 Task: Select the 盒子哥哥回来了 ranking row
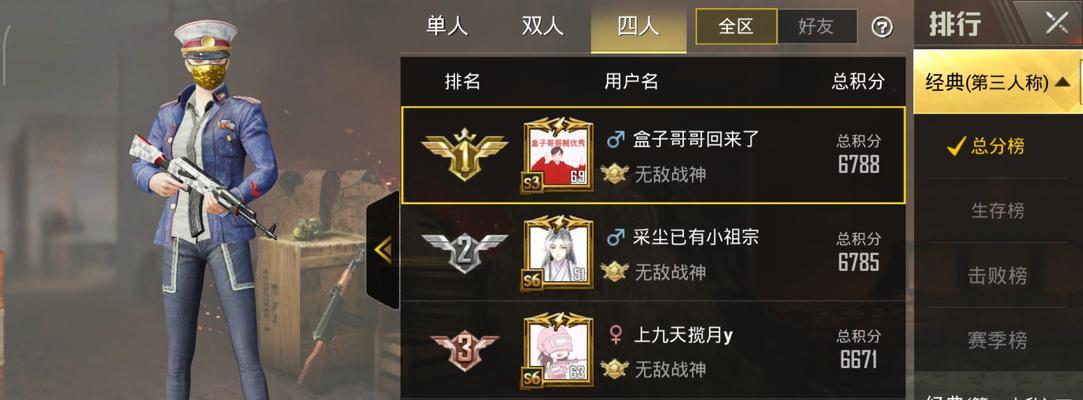(653, 155)
